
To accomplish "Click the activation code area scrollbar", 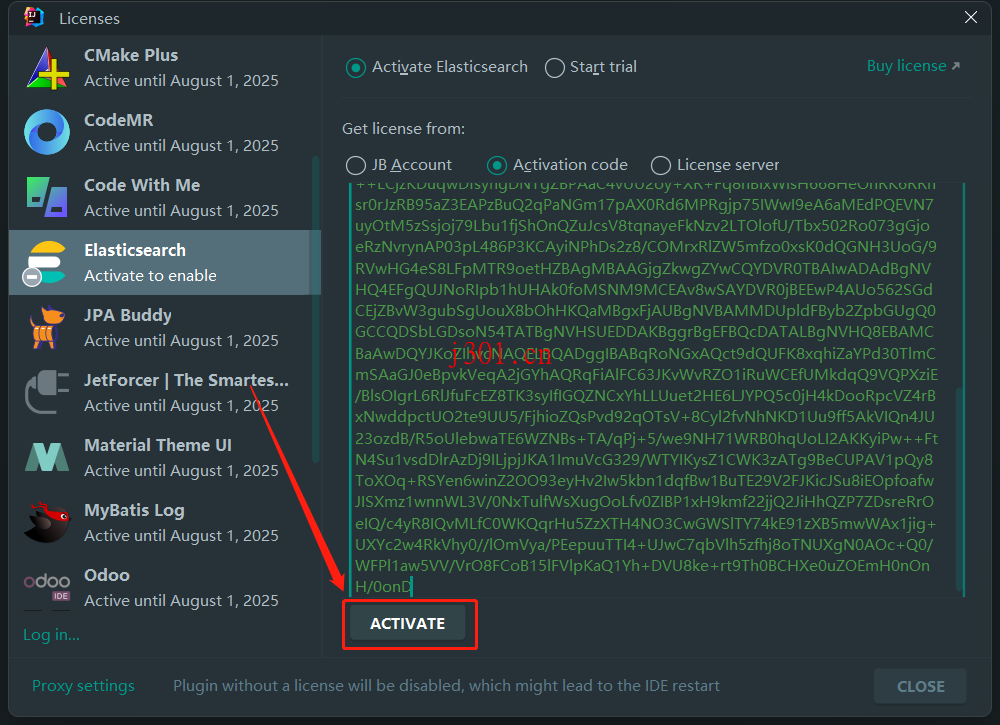I will 959,488.
